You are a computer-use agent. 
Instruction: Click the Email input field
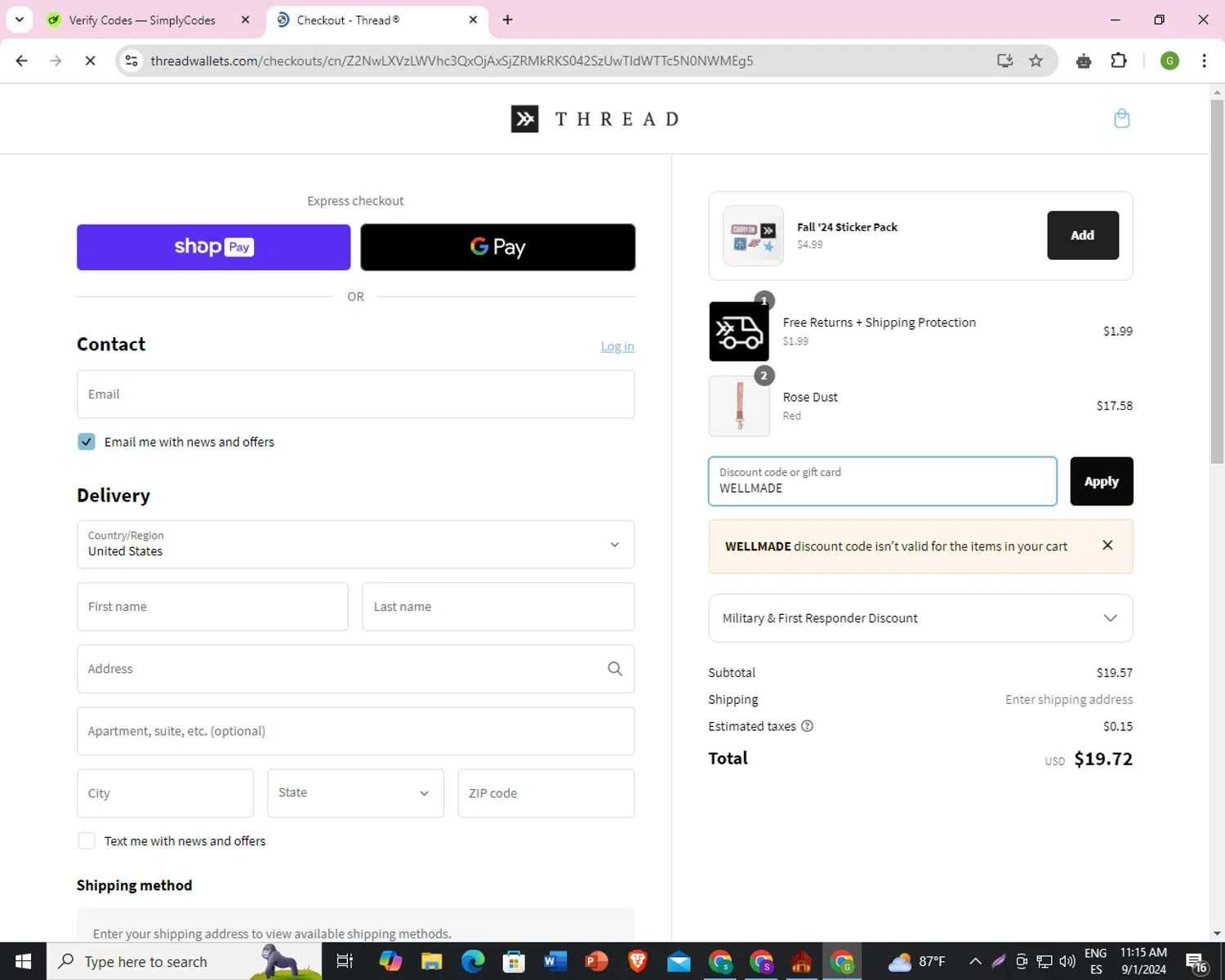pyautogui.click(x=355, y=394)
